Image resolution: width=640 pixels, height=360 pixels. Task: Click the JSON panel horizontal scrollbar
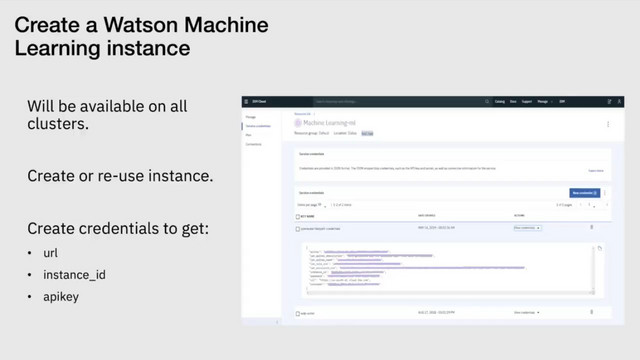pos(449,293)
